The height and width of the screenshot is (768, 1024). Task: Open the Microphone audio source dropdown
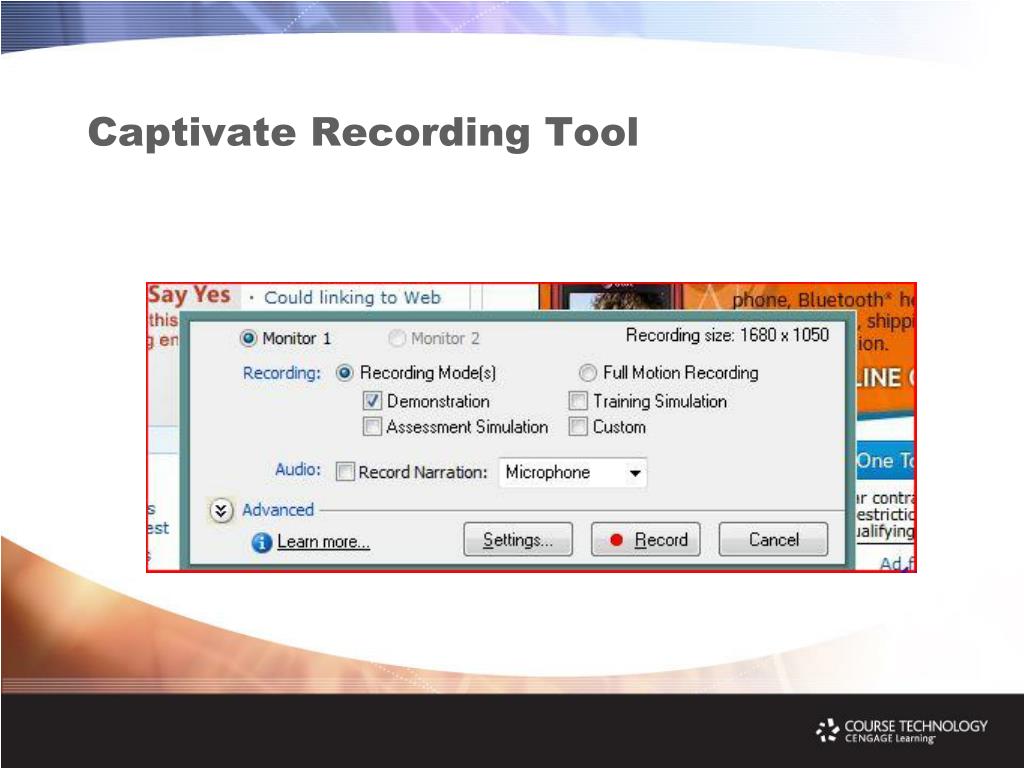(x=573, y=473)
